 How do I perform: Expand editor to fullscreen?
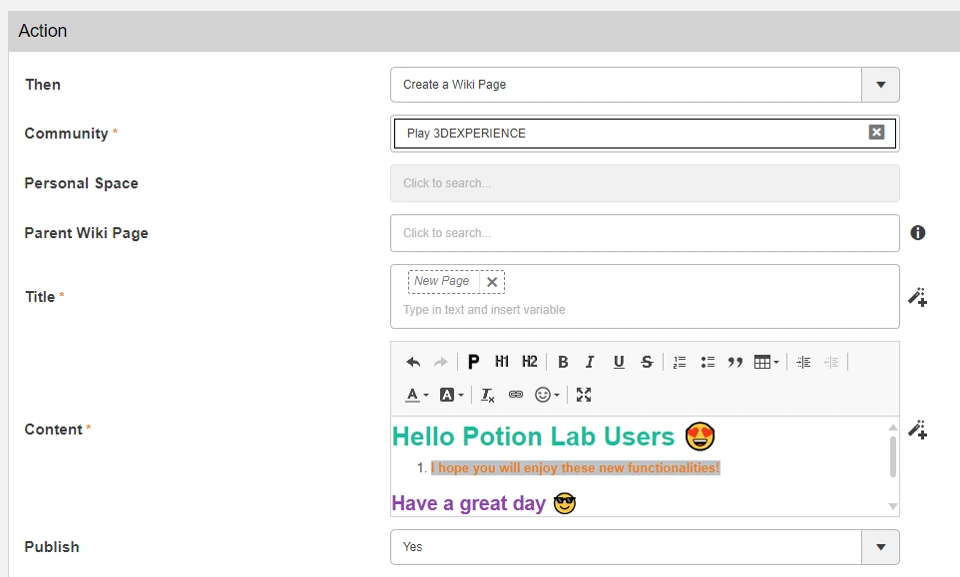point(584,395)
